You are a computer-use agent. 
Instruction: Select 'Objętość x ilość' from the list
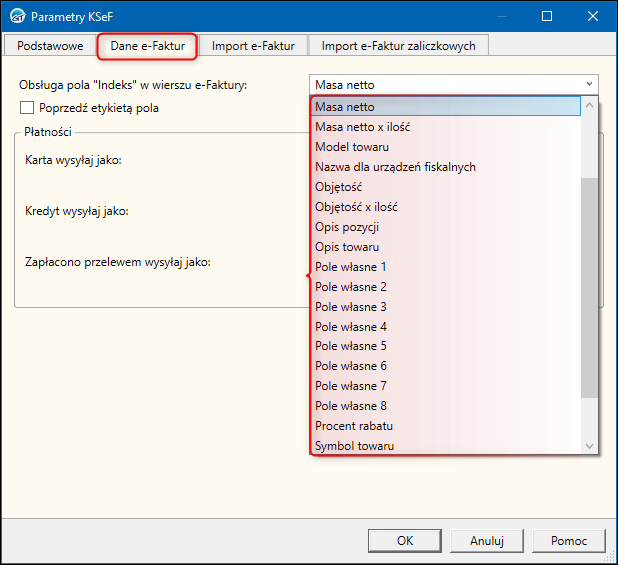pos(446,207)
